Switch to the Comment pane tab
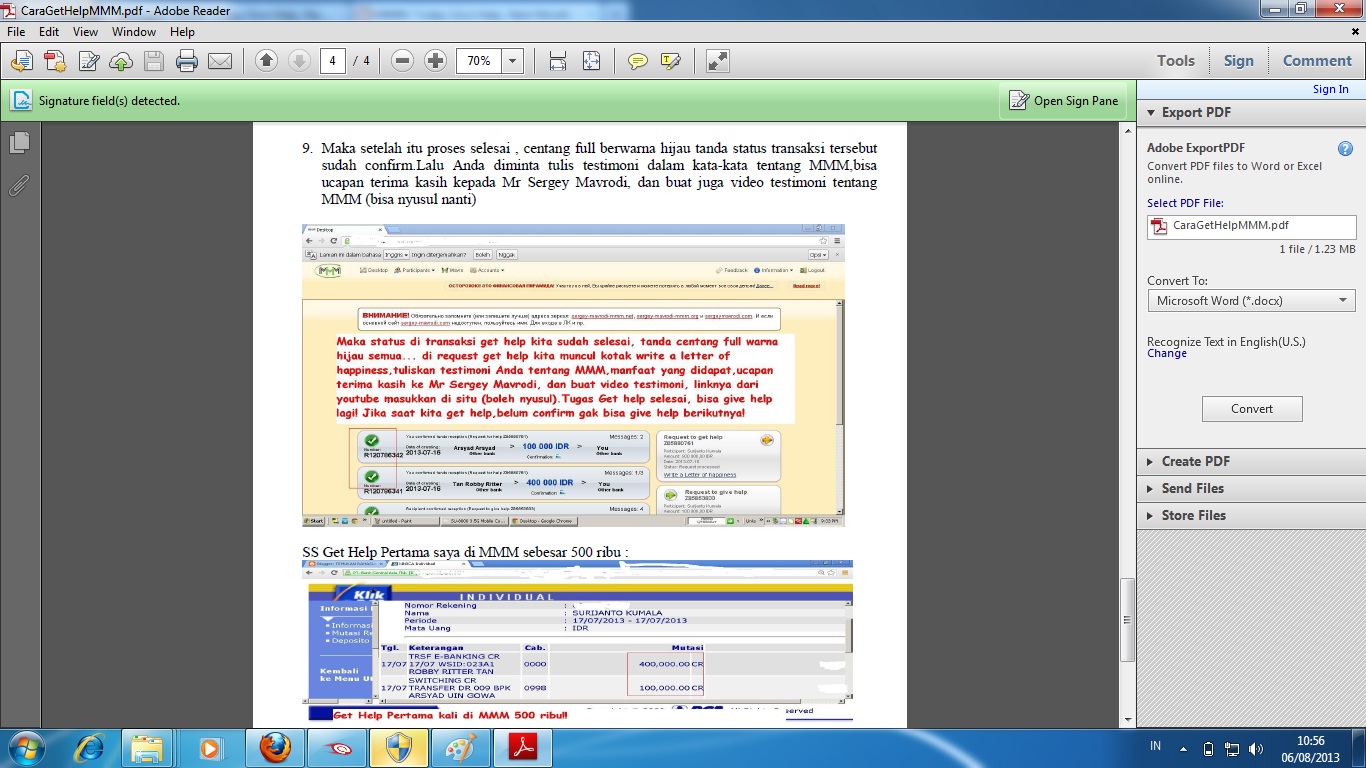This screenshot has width=1366, height=768. tap(1317, 61)
